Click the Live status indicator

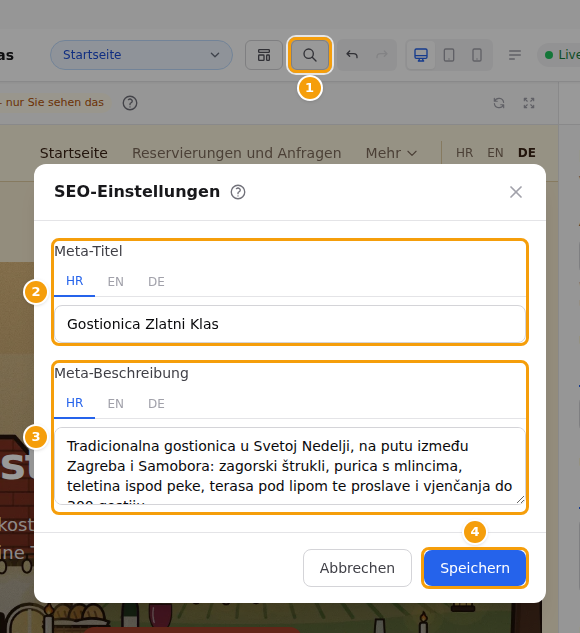[x=561, y=55]
